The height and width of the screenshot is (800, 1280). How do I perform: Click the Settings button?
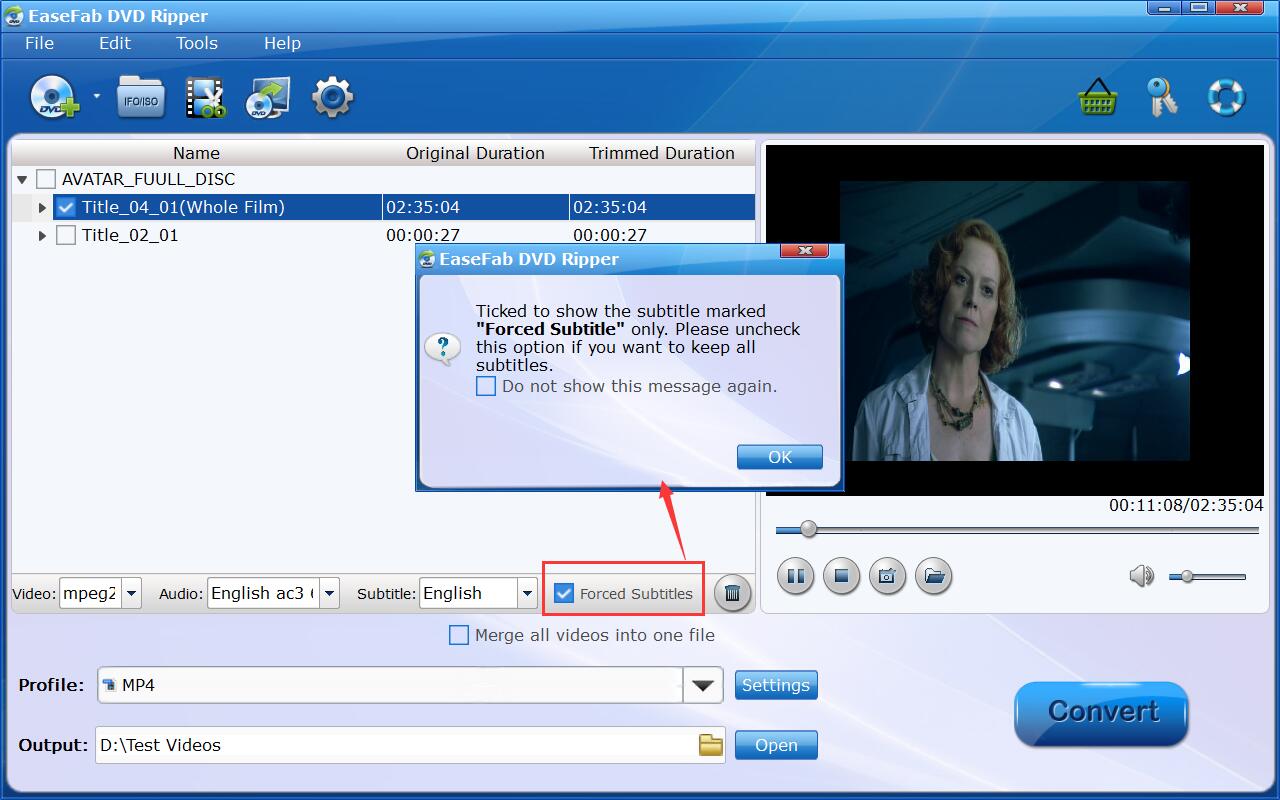(x=776, y=685)
